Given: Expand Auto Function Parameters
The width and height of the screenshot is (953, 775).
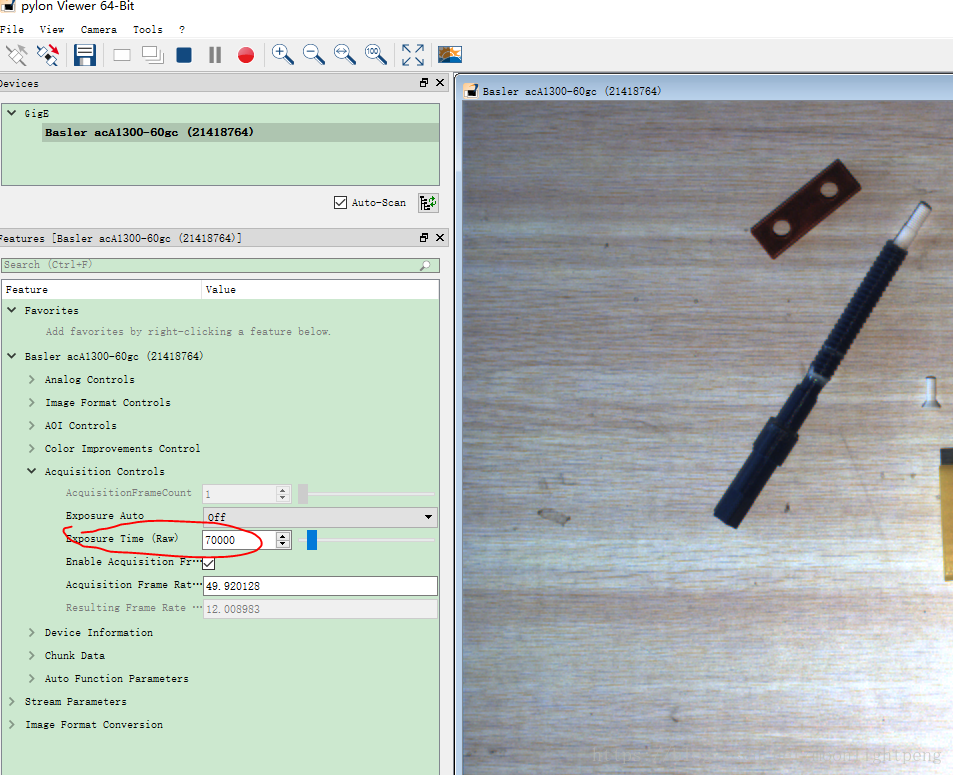Looking at the screenshot, I should (x=32, y=678).
